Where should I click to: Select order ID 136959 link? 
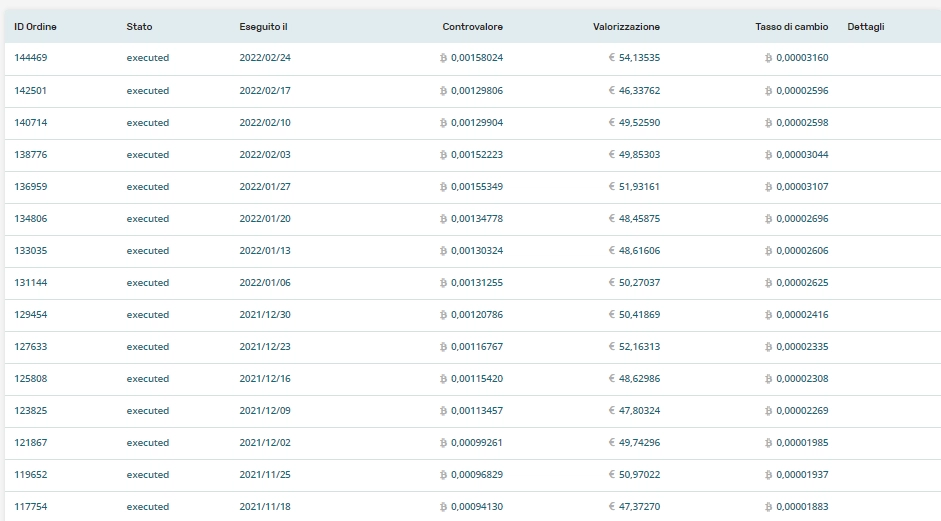click(x=31, y=187)
